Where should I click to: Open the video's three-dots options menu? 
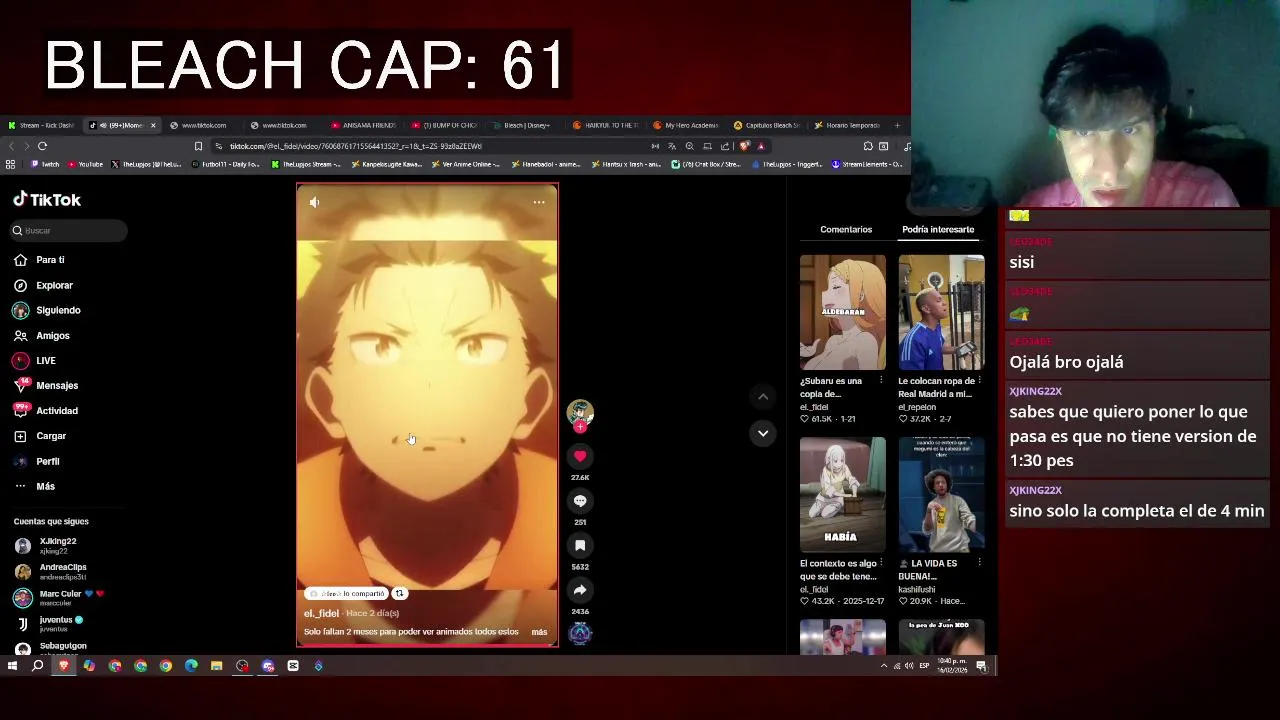click(x=539, y=202)
